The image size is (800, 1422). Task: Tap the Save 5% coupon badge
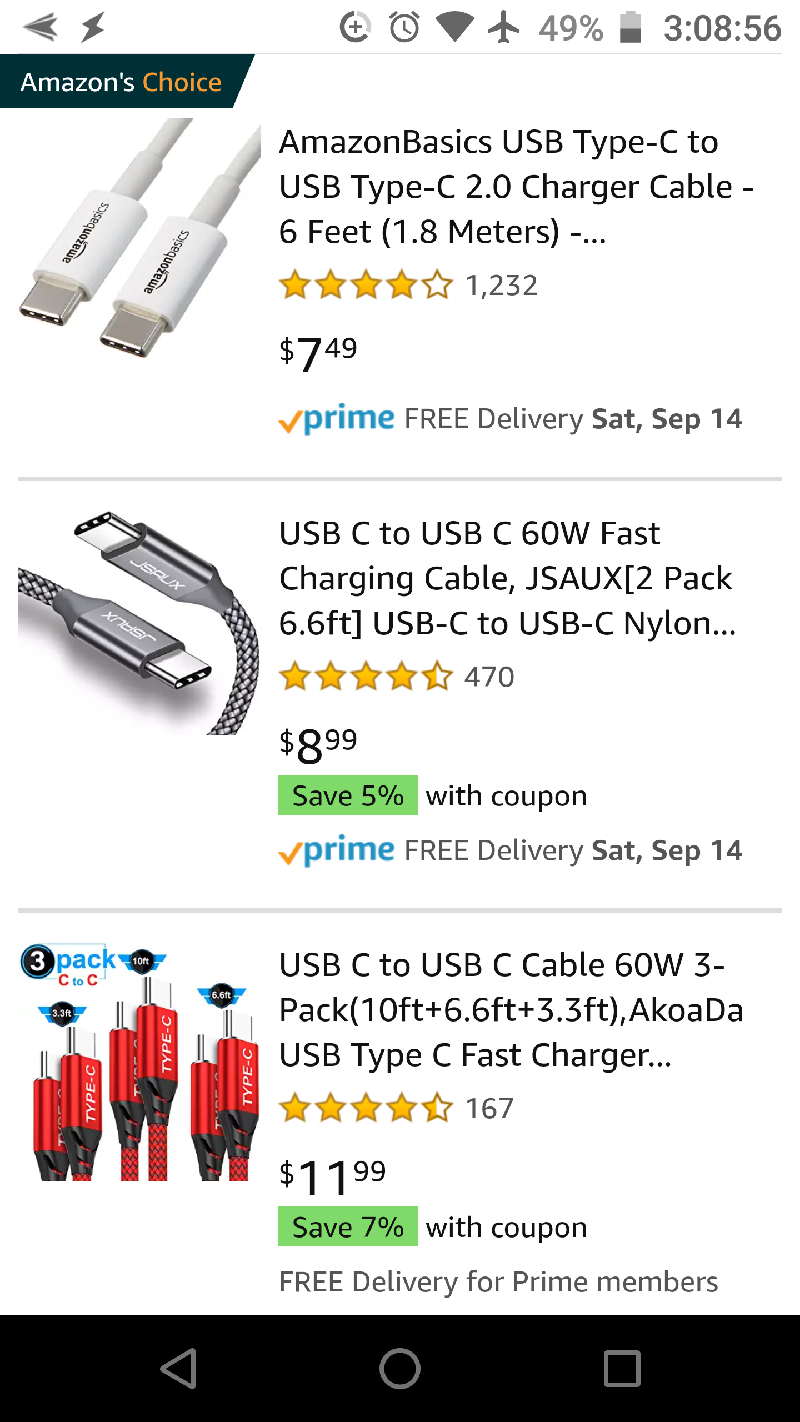click(x=348, y=796)
